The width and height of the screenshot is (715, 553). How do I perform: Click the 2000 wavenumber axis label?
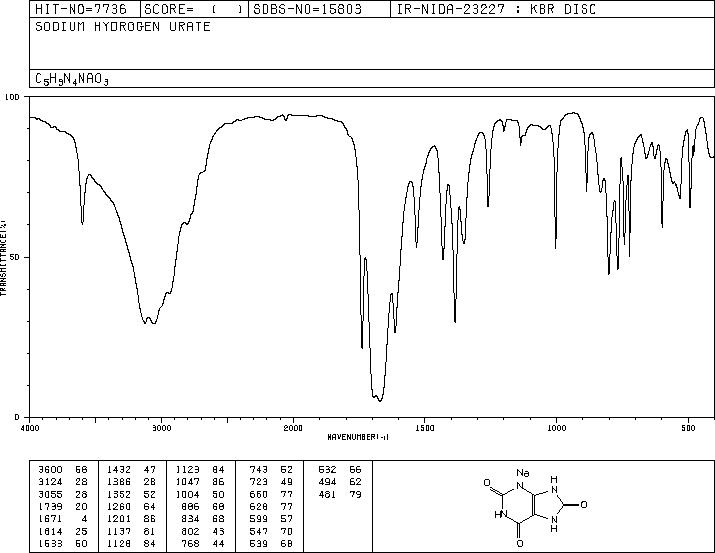coord(293,428)
